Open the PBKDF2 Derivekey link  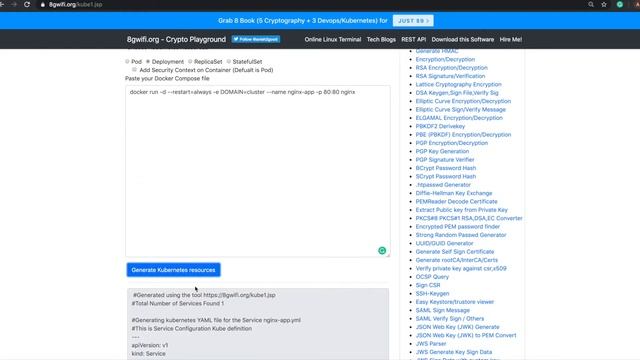click(x=440, y=126)
